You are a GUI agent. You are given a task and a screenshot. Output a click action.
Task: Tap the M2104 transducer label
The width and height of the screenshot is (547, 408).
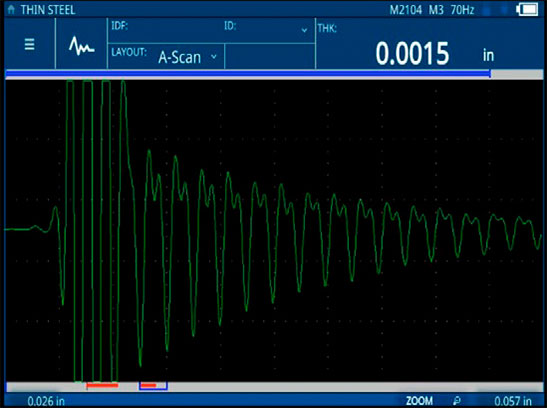[x=406, y=10]
